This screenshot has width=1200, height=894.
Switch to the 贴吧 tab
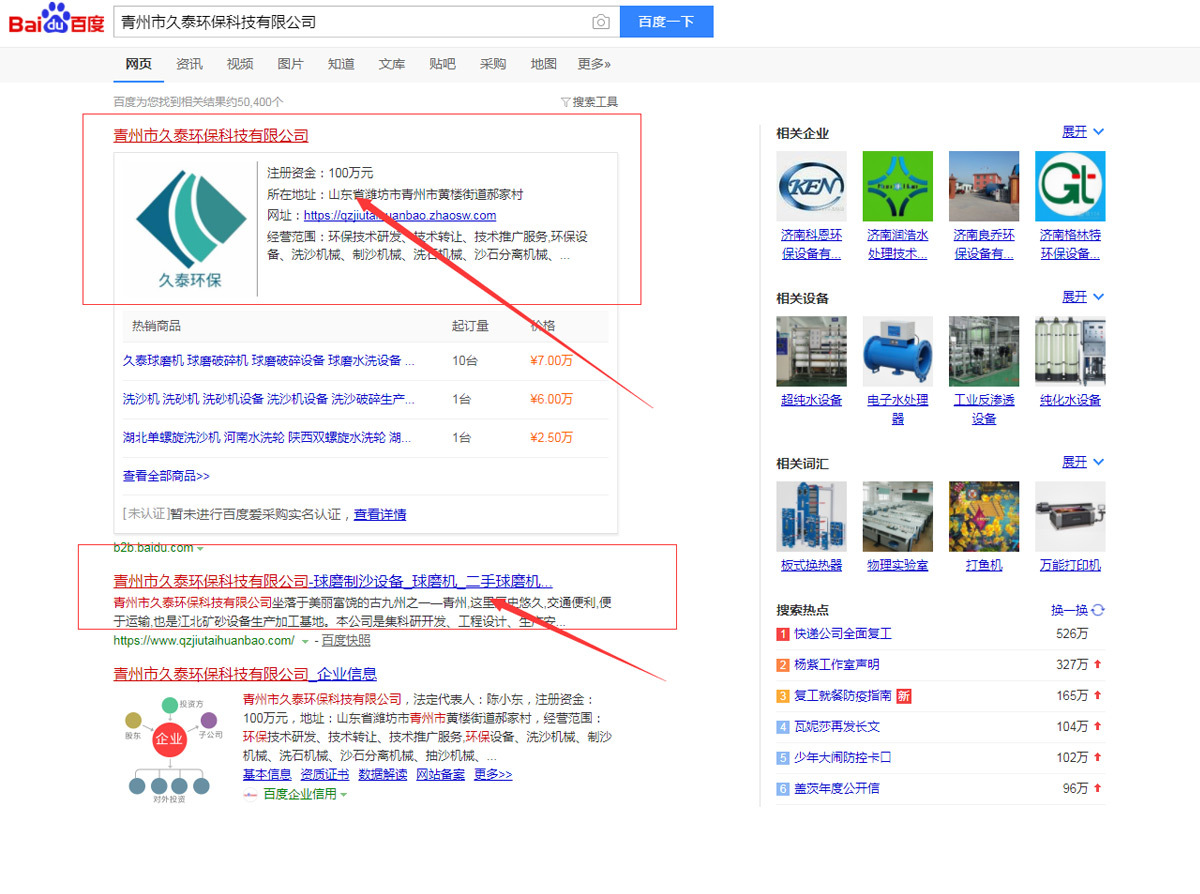point(442,64)
